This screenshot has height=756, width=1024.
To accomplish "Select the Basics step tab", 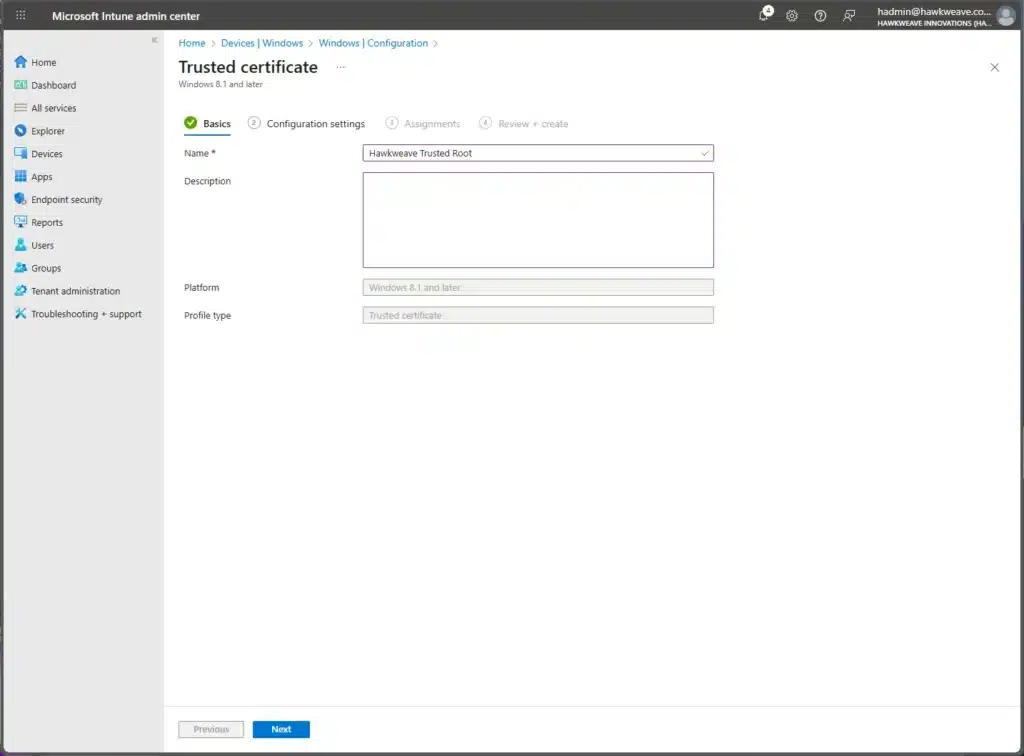I will point(216,124).
